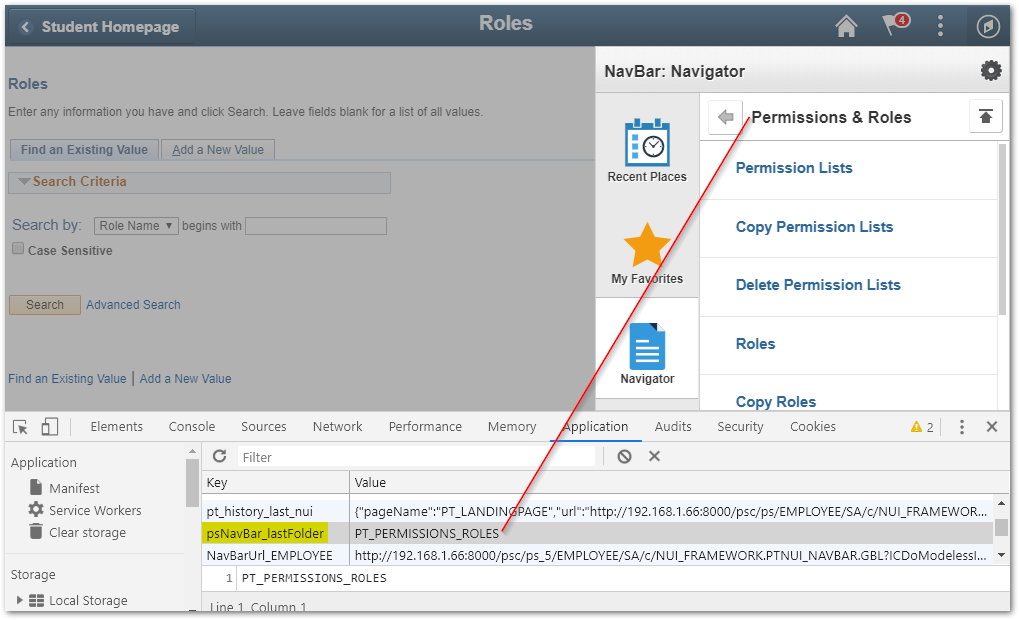
Task: Open the Home icon in the top banner
Action: coord(846,26)
